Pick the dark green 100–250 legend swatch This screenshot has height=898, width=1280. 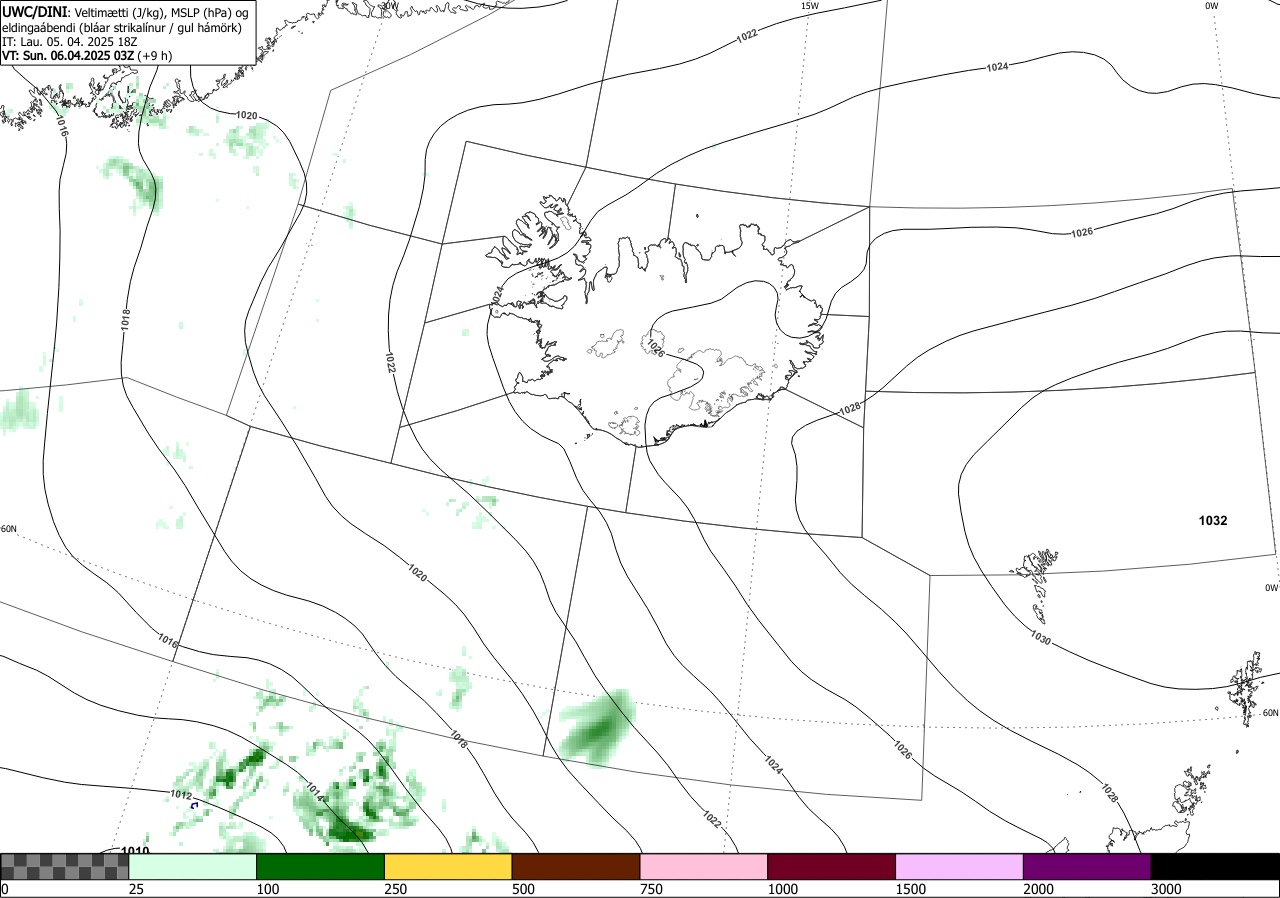coord(320,866)
